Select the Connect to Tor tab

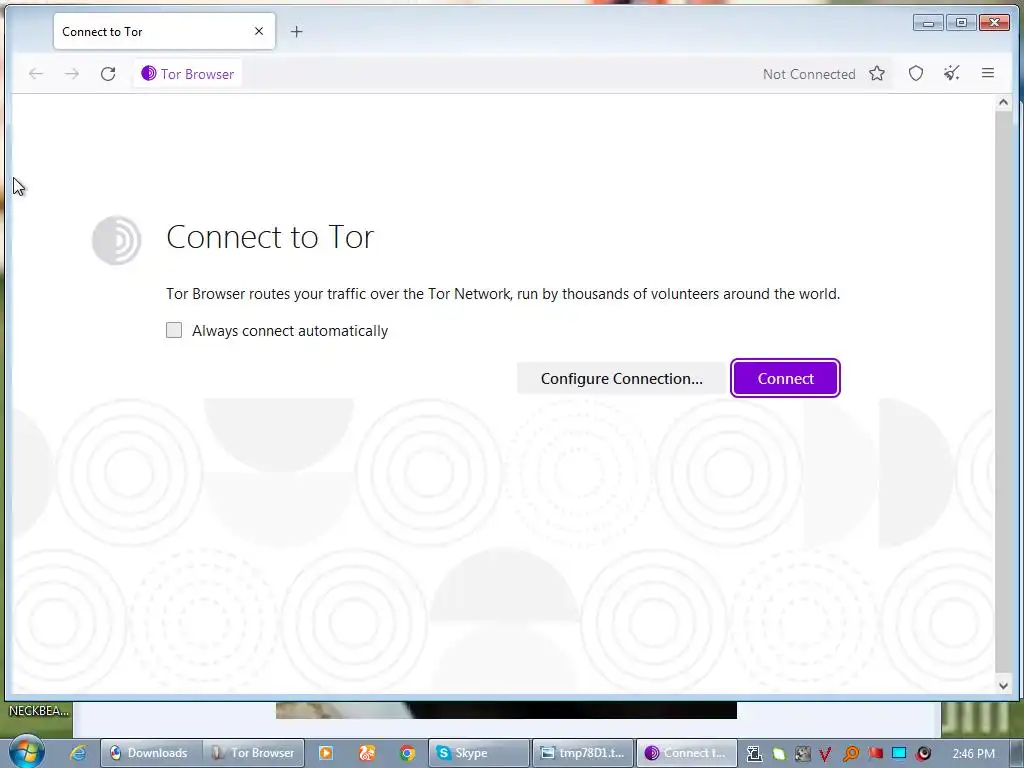click(x=164, y=31)
